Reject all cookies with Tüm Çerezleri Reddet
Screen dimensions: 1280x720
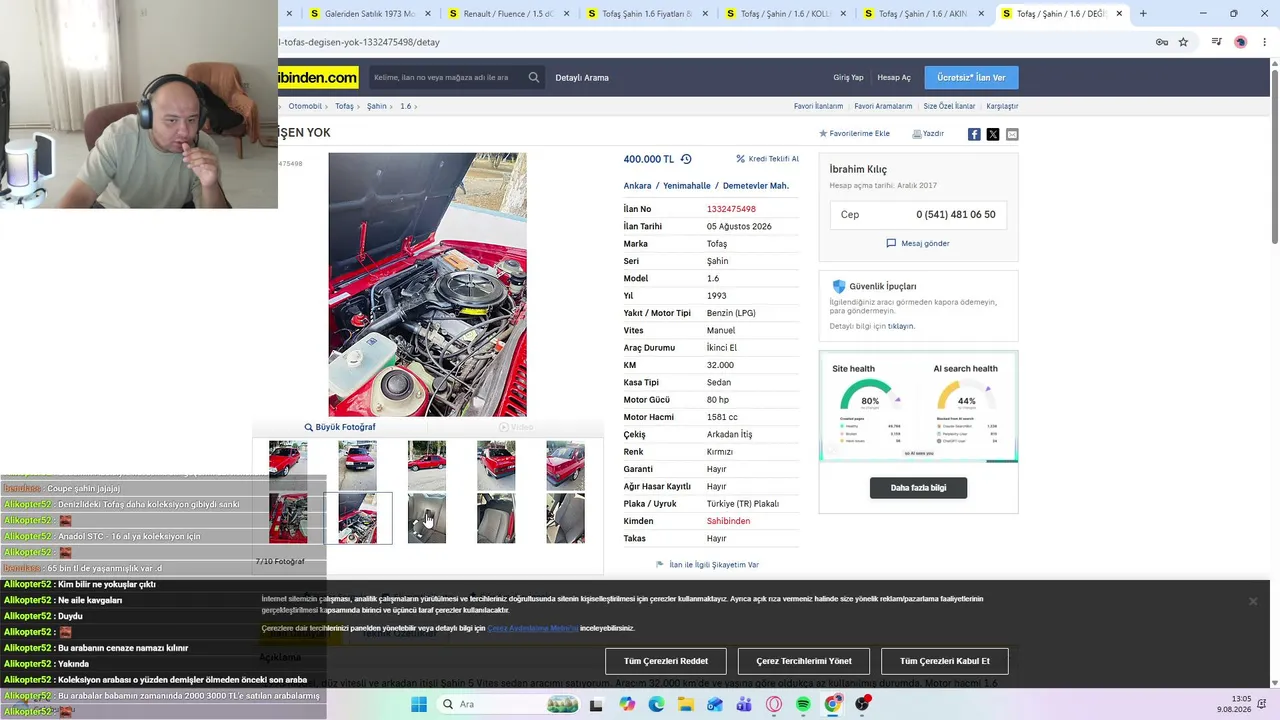[666, 661]
